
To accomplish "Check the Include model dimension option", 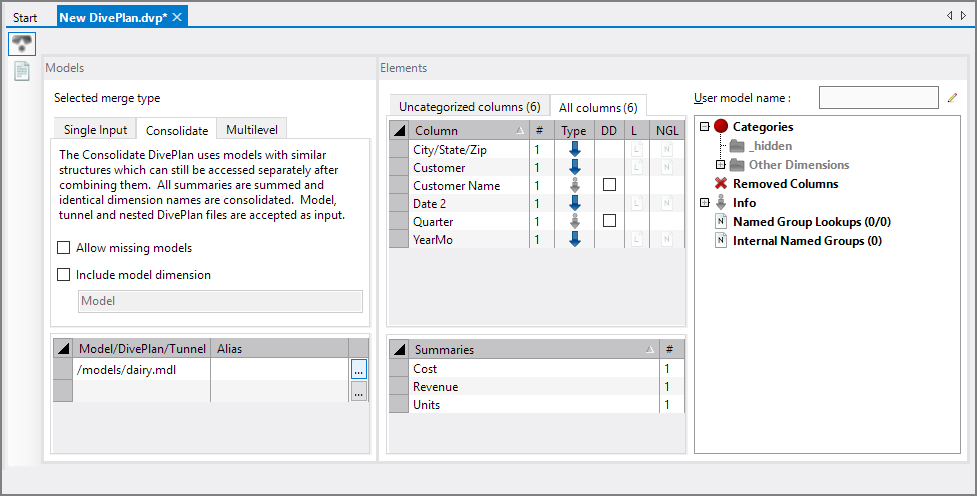I will 65,275.
